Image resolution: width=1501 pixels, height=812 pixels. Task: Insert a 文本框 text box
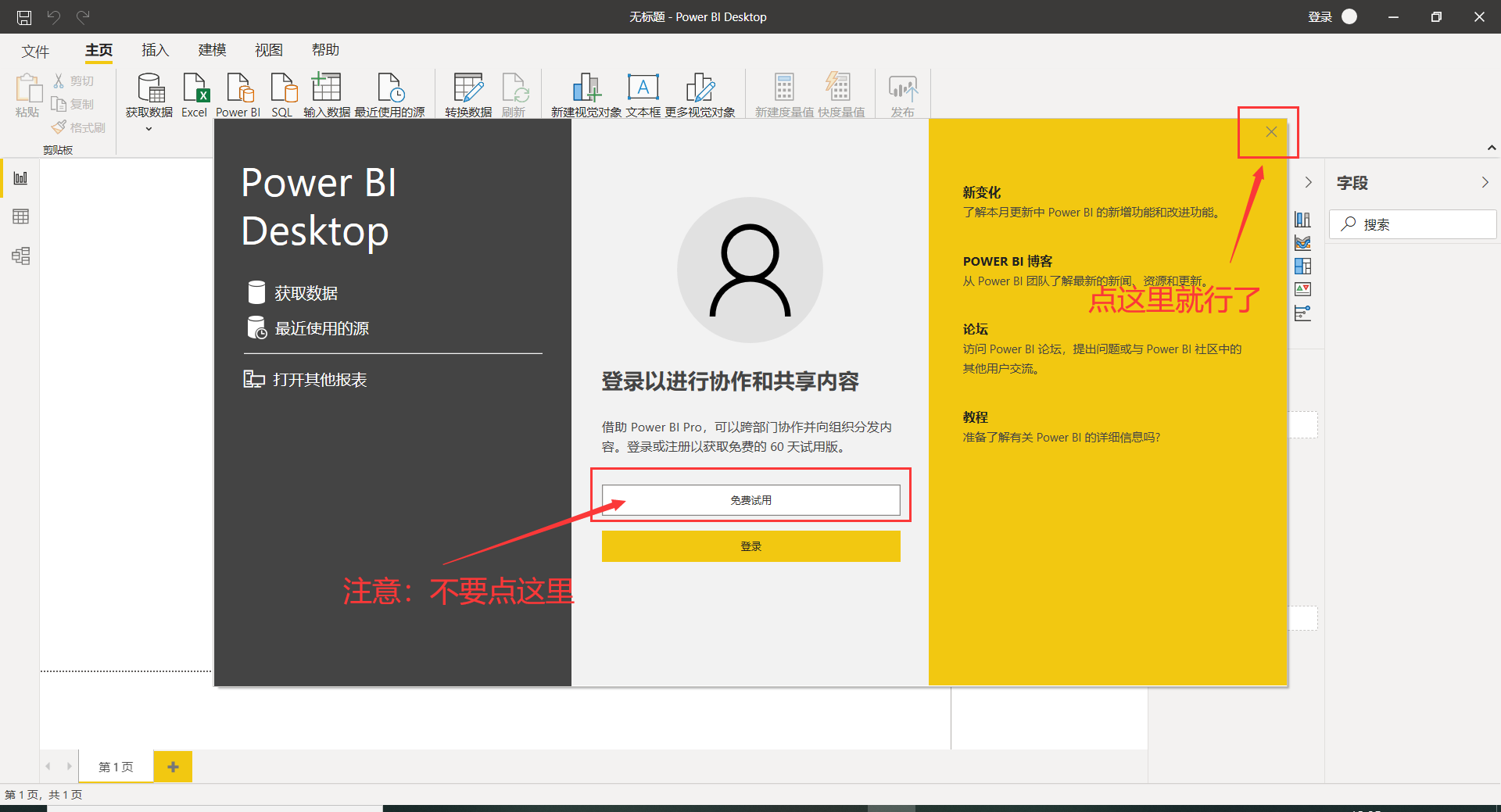643,94
